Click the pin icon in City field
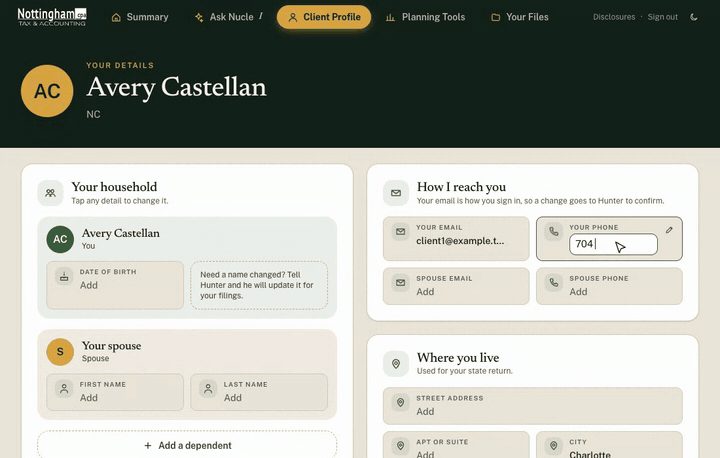 point(554,446)
